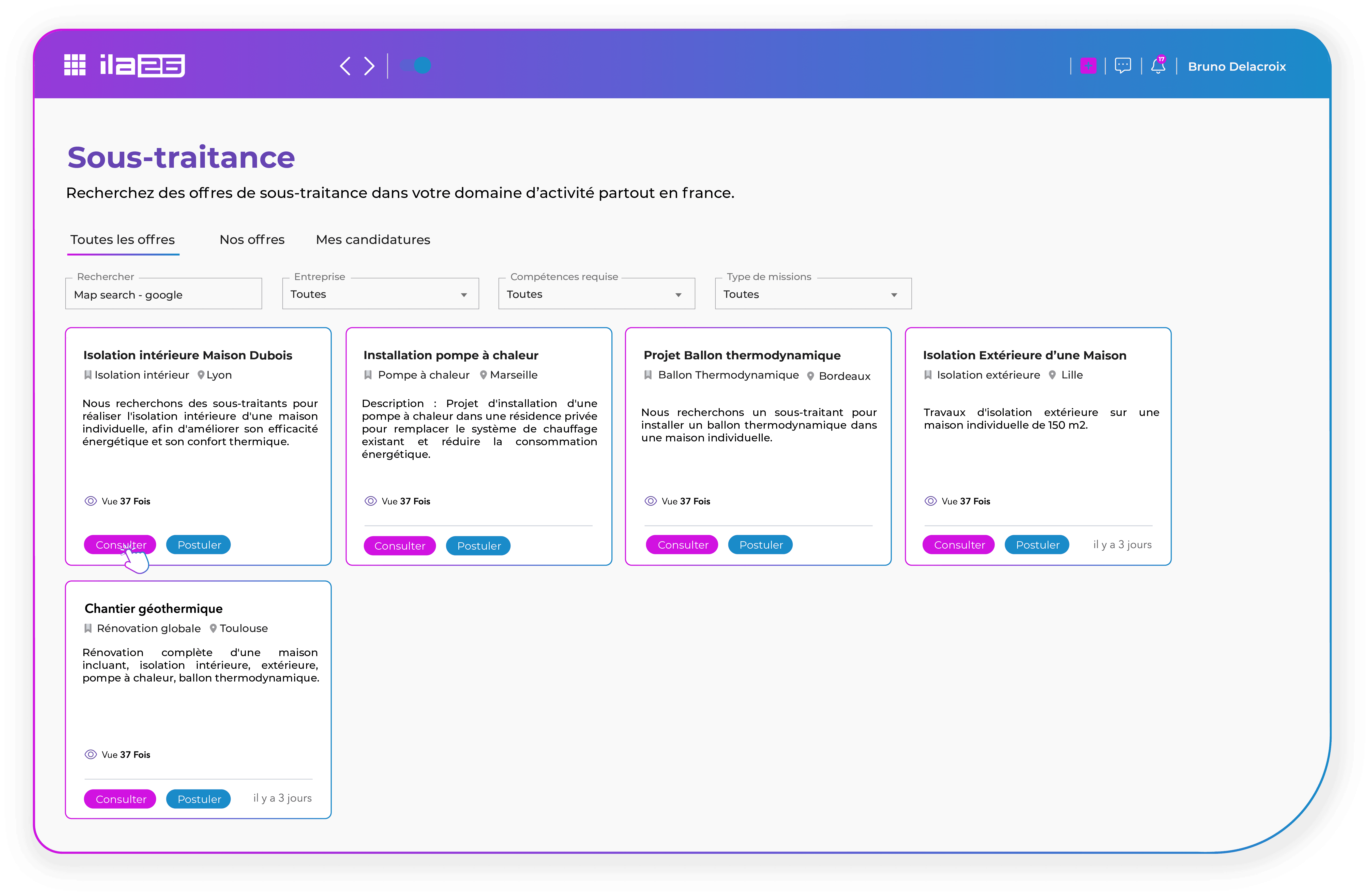Select the Toutes les offres tab
Viewport: 1370px width, 896px height.
[x=123, y=239]
